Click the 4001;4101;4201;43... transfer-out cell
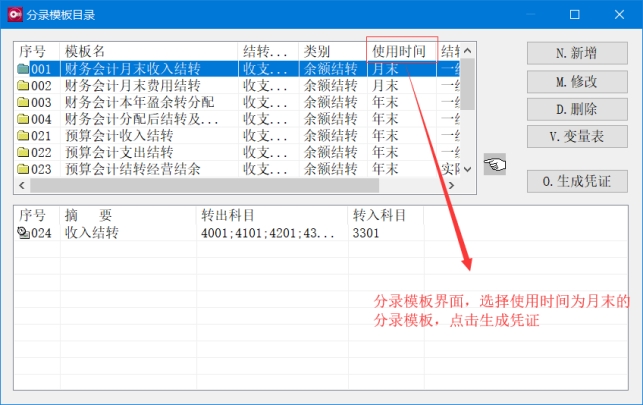643x405 pixels. [x=267, y=233]
